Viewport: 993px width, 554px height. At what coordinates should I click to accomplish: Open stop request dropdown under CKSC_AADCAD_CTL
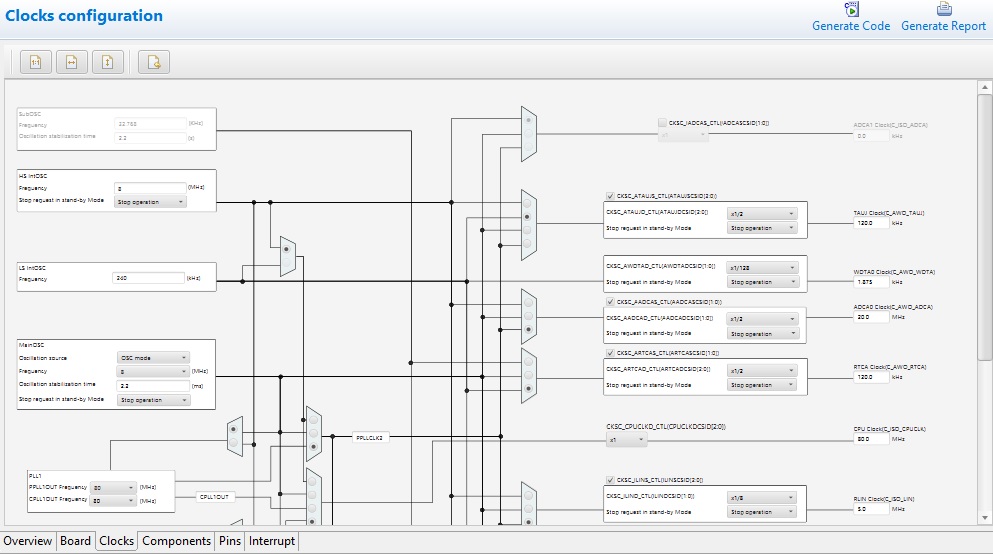tap(762, 334)
